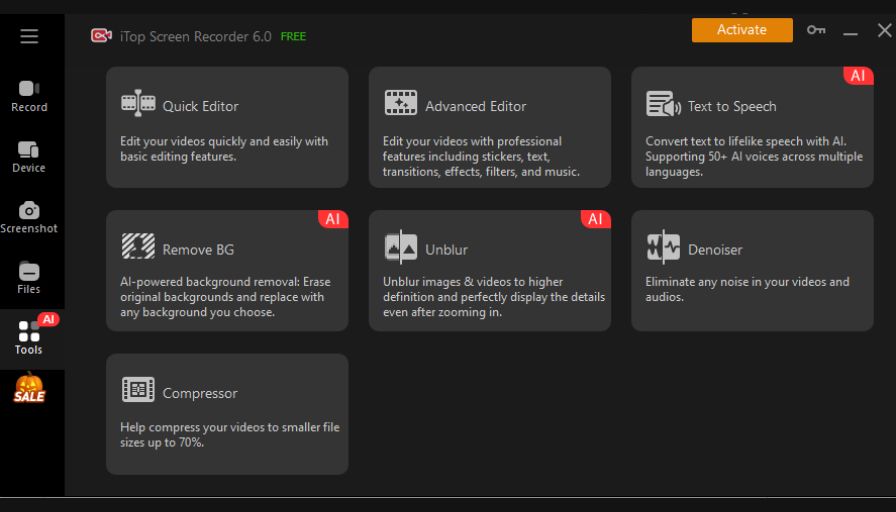Click the iTop Screen Recorder 6.0 title
Viewport: 896px width, 512px height.
[x=195, y=37]
